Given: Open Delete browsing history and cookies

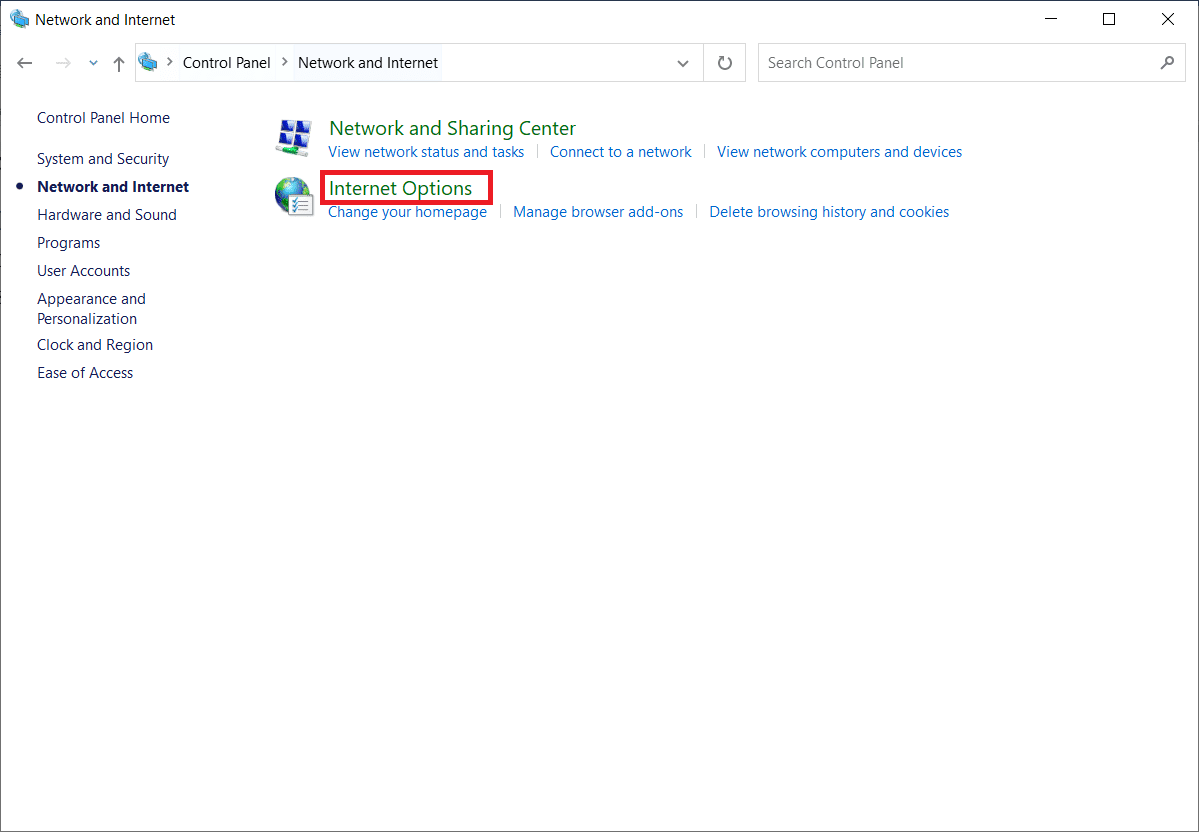Looking at the screenshot, I should [829, 212].
